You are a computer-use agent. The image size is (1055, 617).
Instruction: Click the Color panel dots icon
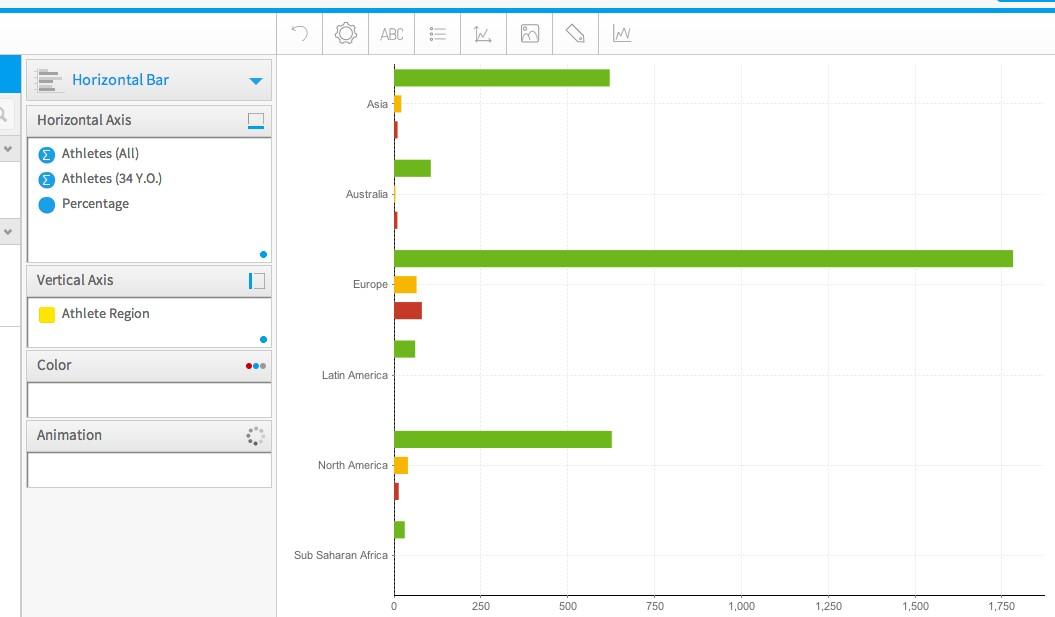pyautogui.click(x=256, y=366)
